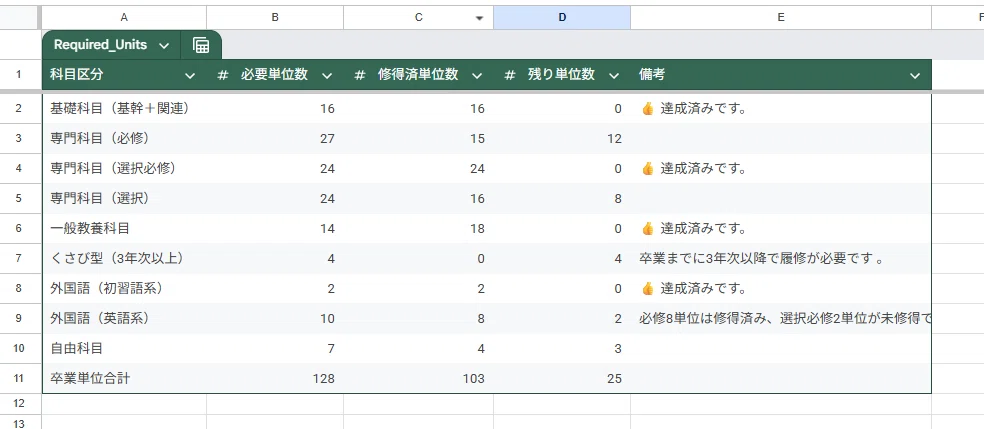The image size is (984, 429).
Task: Open the 必要単位数 column dropdown arrow
Action: coord(327,76)
